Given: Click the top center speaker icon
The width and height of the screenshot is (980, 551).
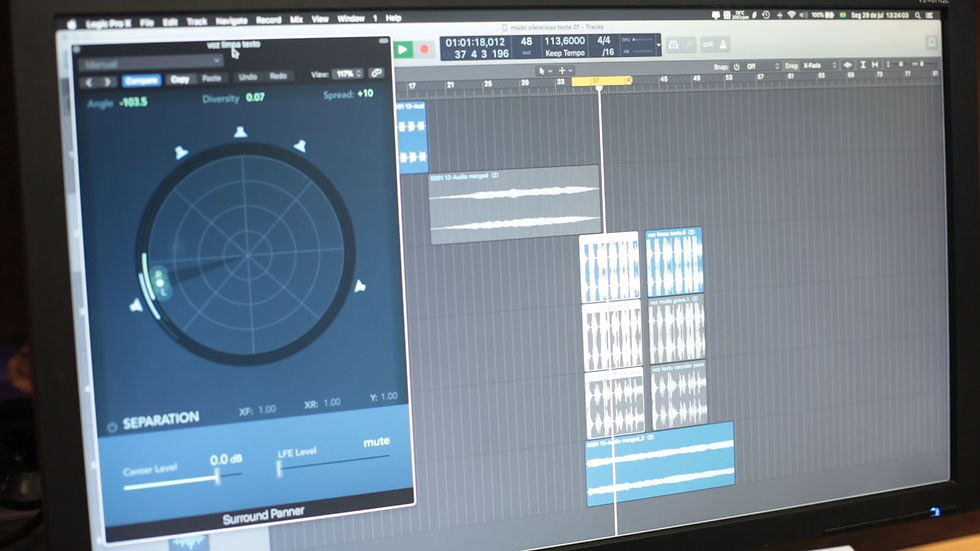Looking at the screenshot, I should [x=241, y=131].
